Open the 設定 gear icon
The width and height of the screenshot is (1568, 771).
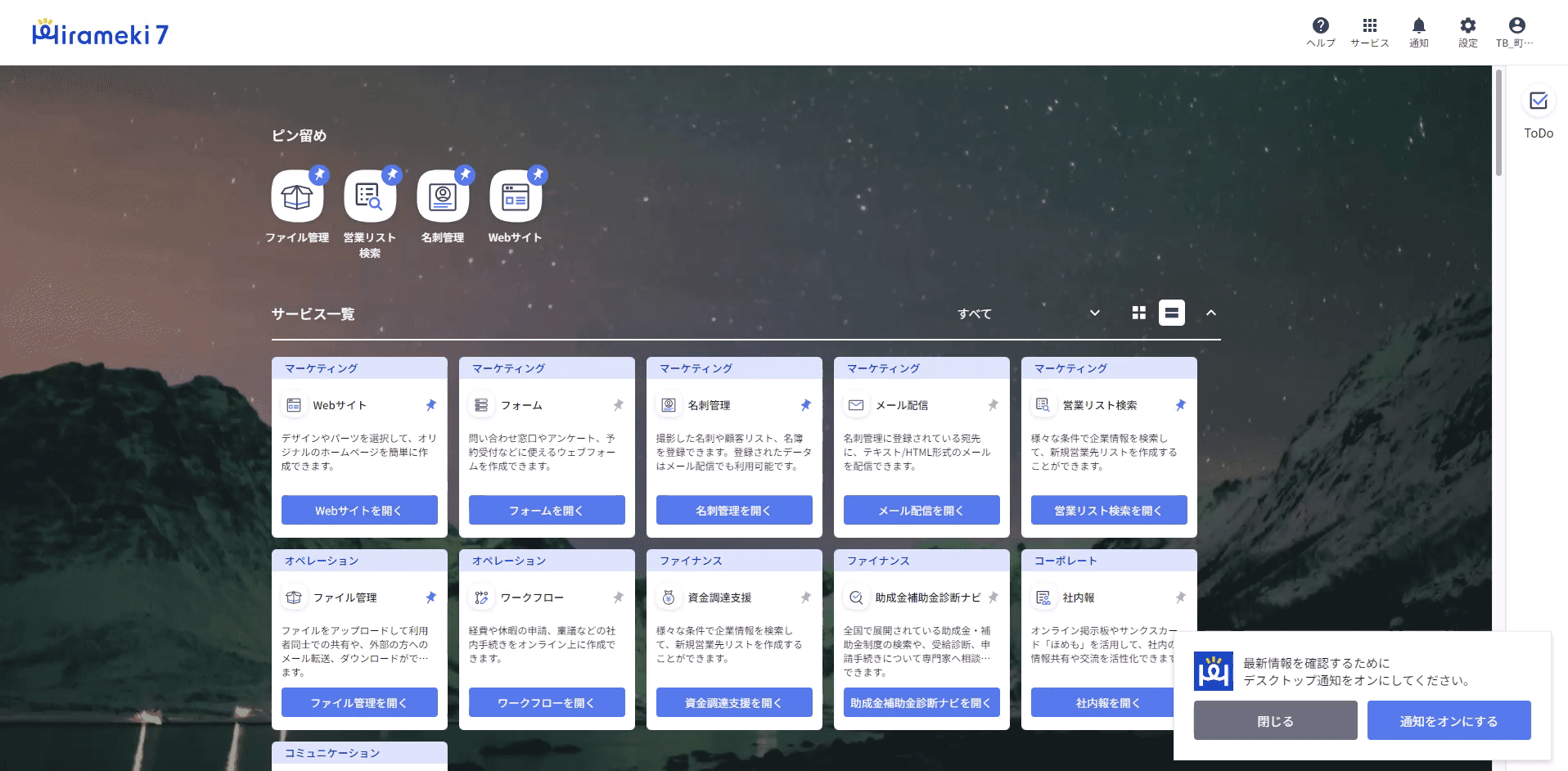[1467, 26]
